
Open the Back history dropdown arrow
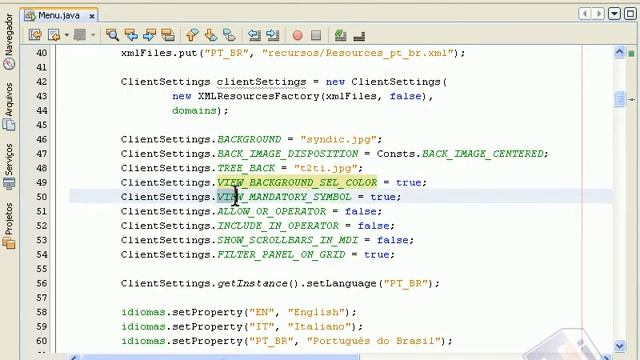pyautogui.click(x=67, y=35)
